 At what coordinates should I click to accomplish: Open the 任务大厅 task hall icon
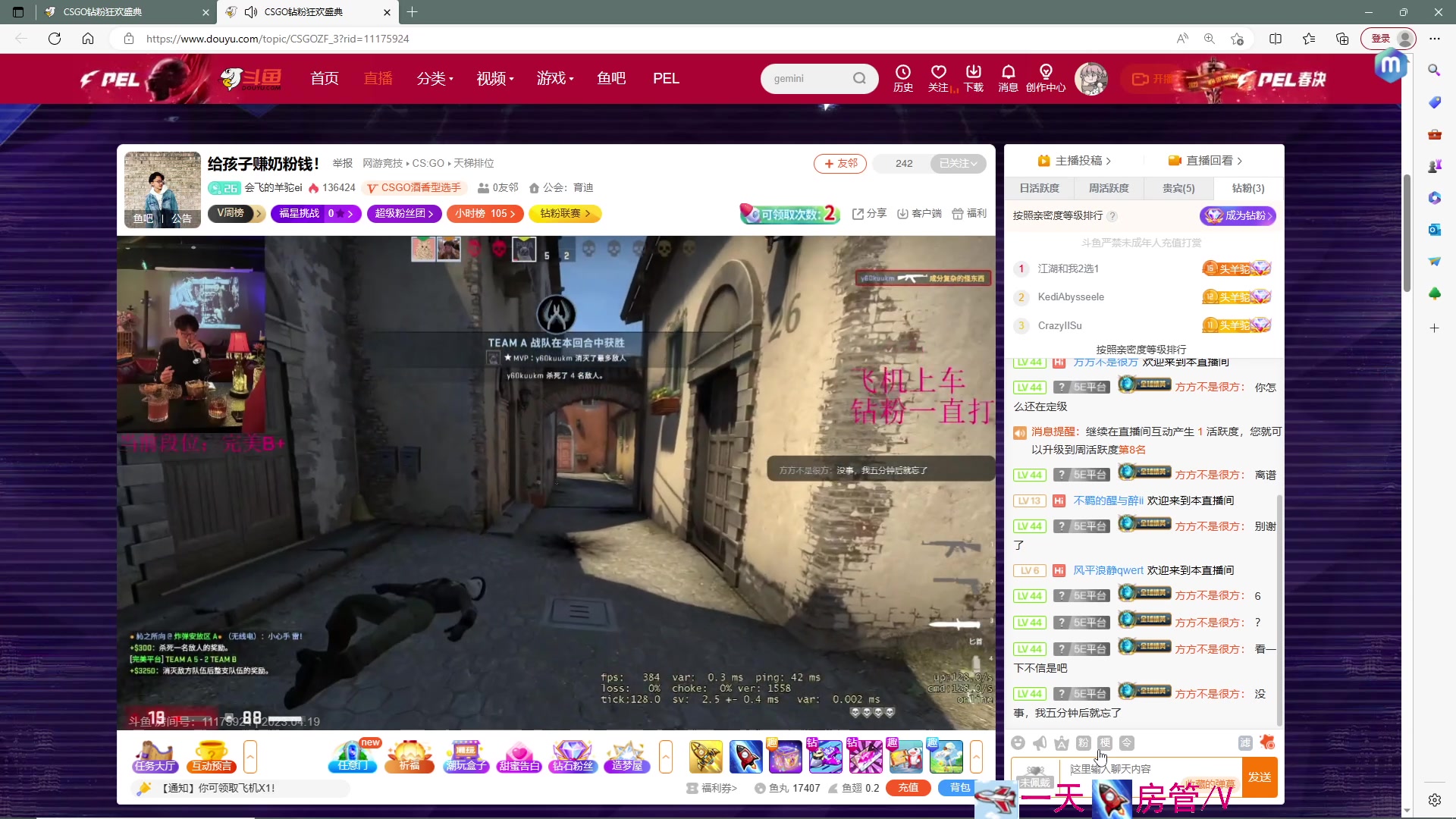click(x=155, y=756)
